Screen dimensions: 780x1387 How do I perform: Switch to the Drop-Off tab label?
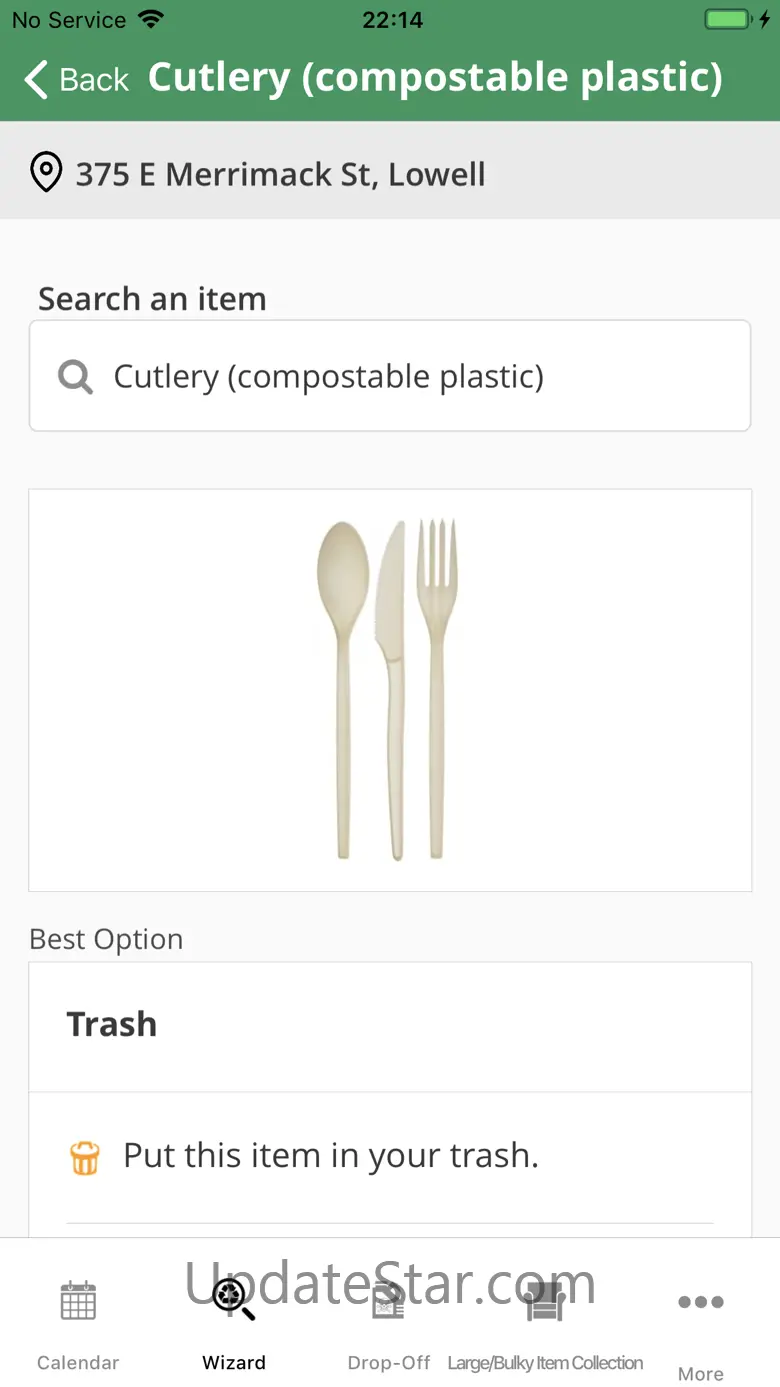click(389, 1362)
